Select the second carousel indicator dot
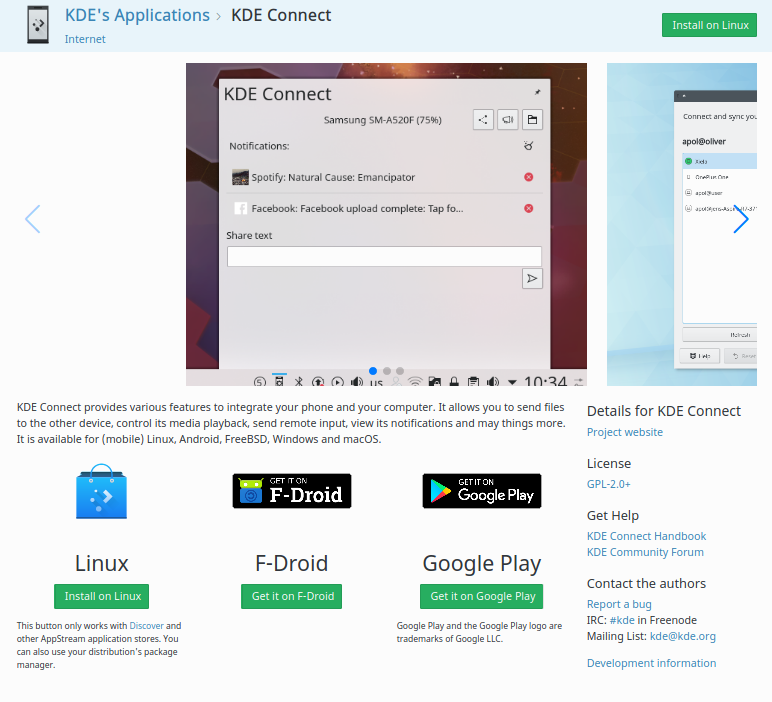Screen dimensions: 772x702 coord(387,371)
